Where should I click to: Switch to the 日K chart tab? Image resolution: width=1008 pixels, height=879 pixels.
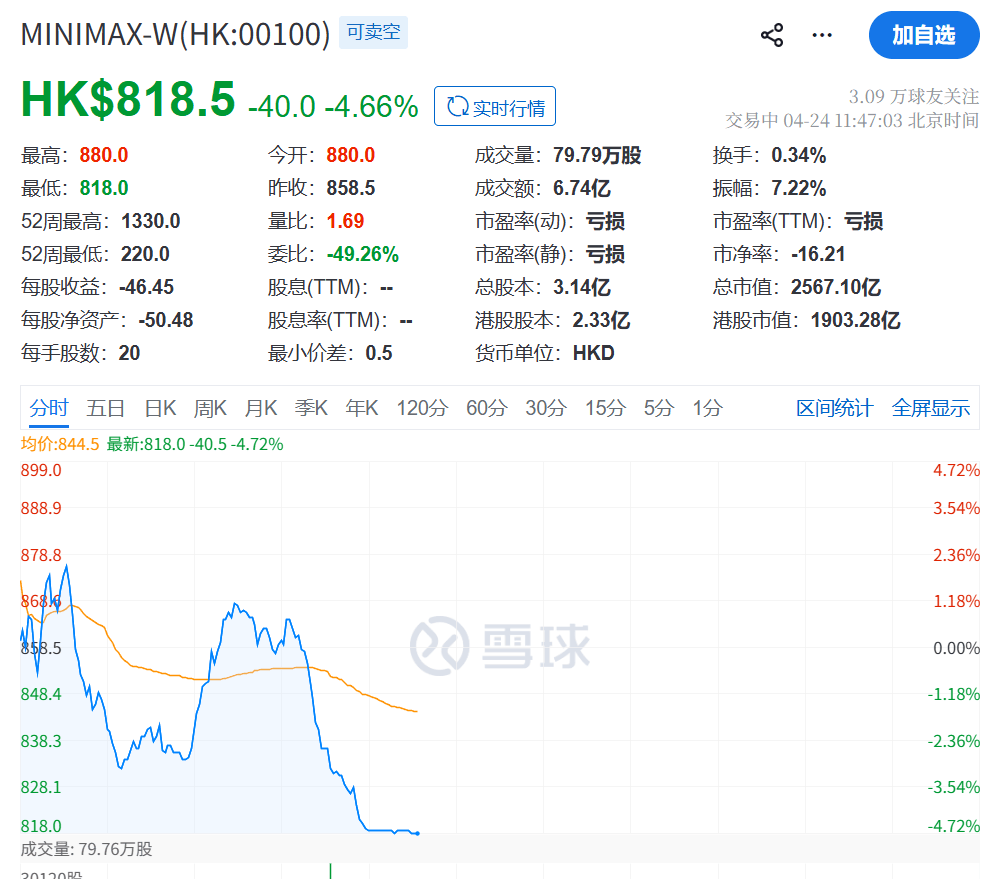160,408
